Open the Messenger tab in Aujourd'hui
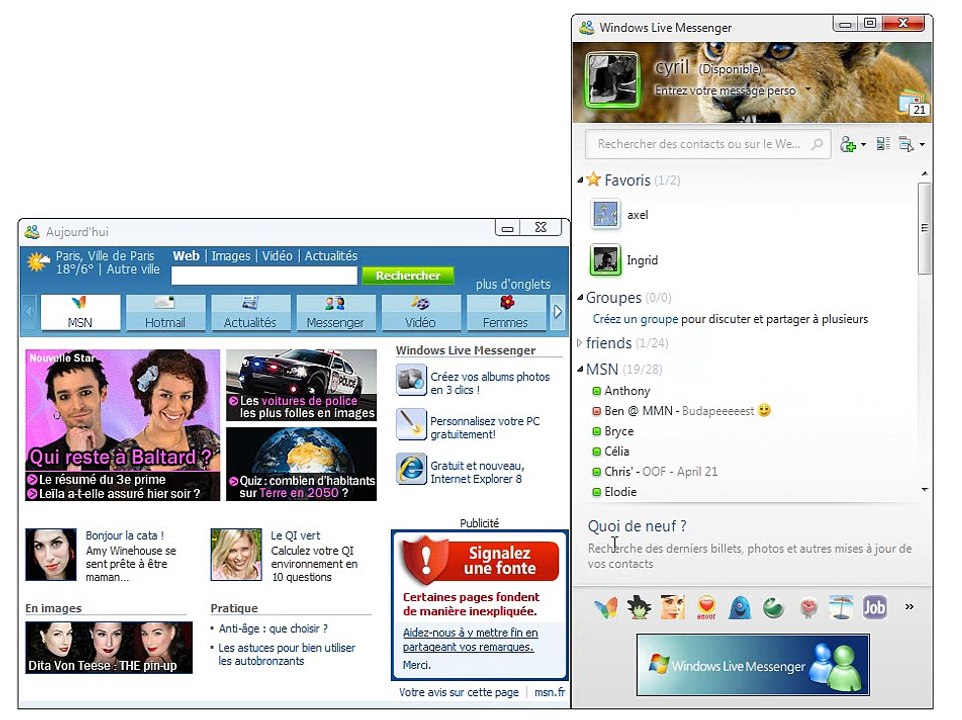Screen dimensions: 962x720 [x=336, y=312]
